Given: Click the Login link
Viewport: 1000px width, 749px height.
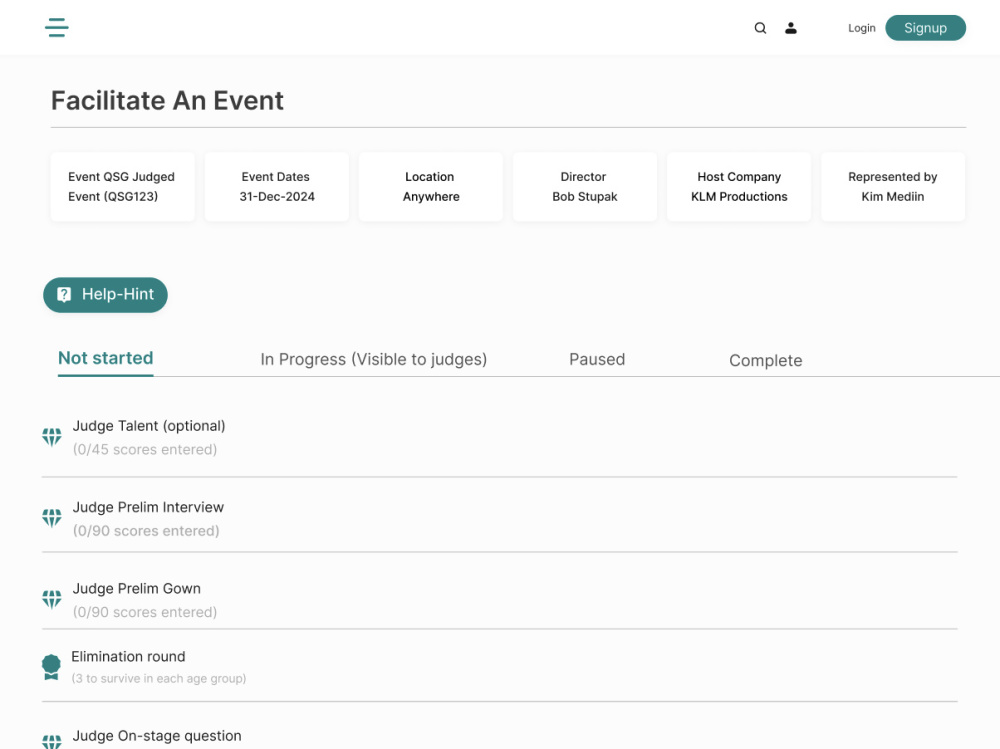Looking at the screenshot, I should click(862, 28).
